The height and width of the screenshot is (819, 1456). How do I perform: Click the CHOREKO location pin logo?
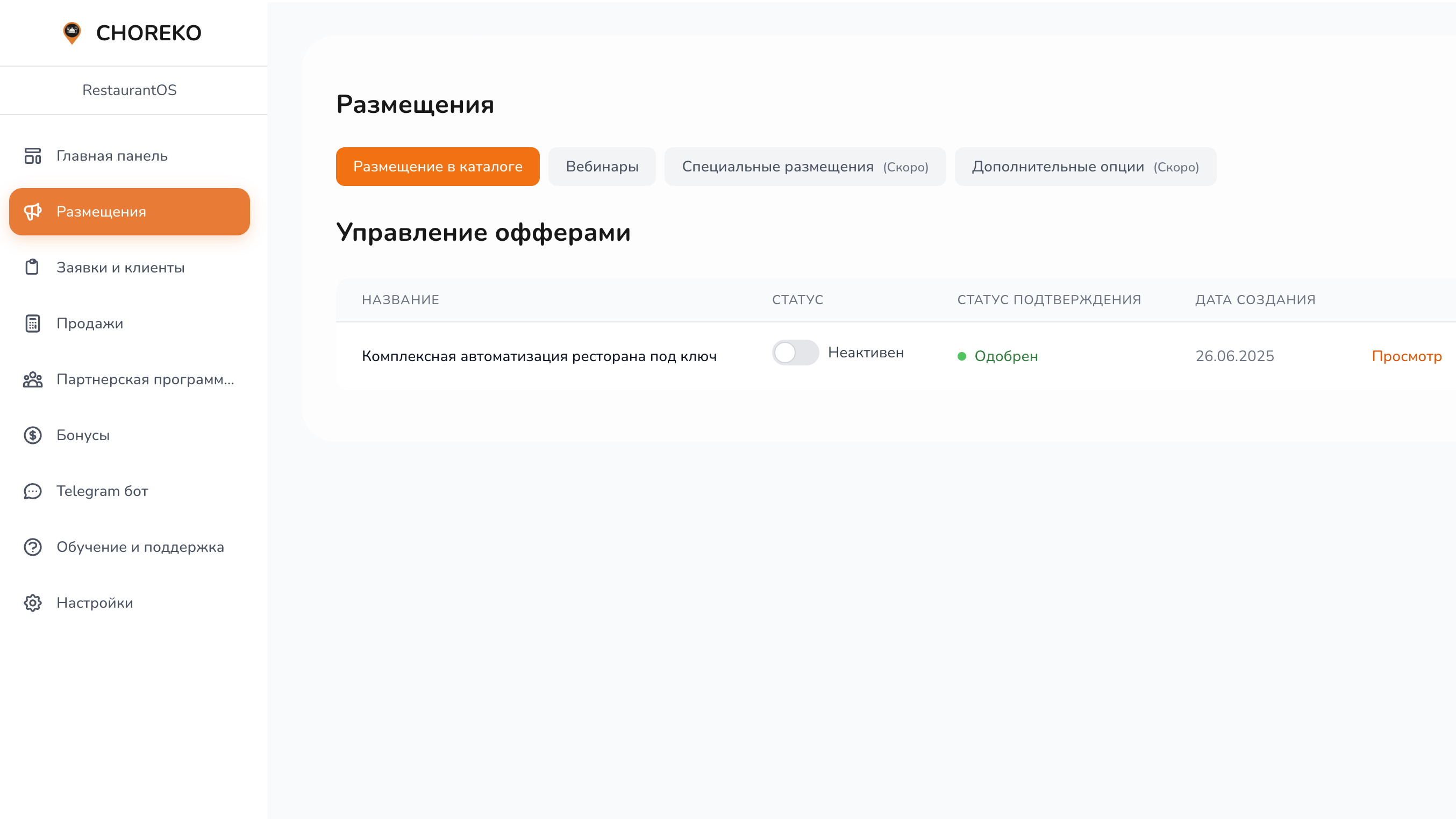[72, 33]
